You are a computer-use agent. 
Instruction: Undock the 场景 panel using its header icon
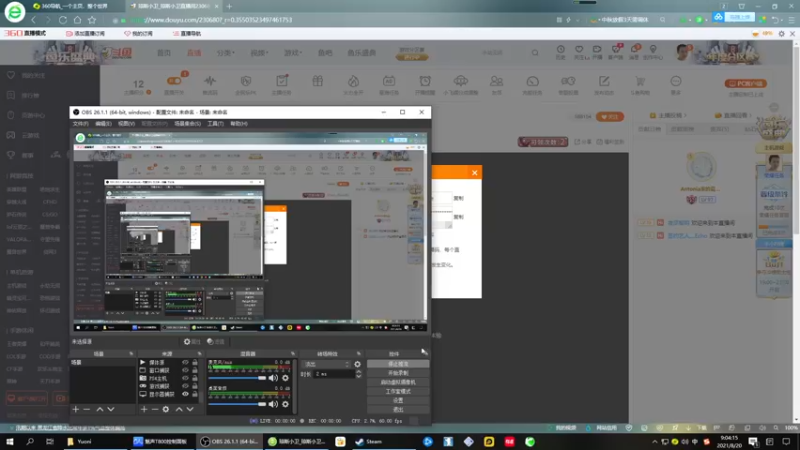(131, 354)
